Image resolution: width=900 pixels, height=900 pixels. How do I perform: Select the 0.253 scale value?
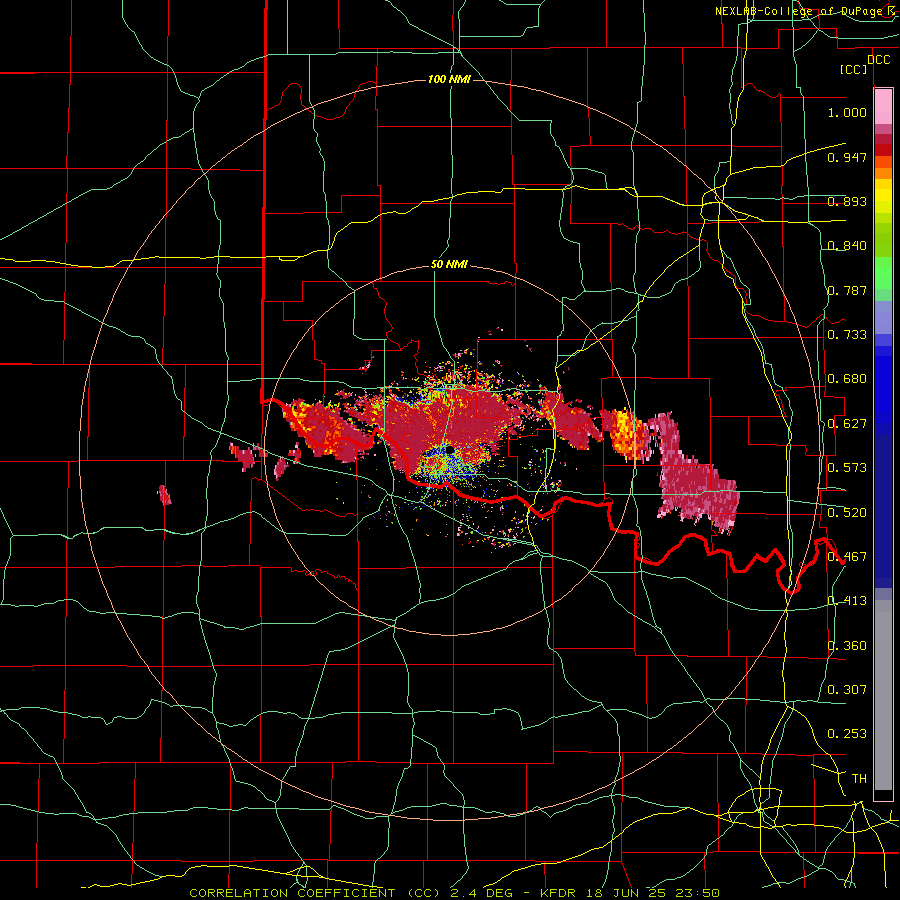click(x=847, y=734)
